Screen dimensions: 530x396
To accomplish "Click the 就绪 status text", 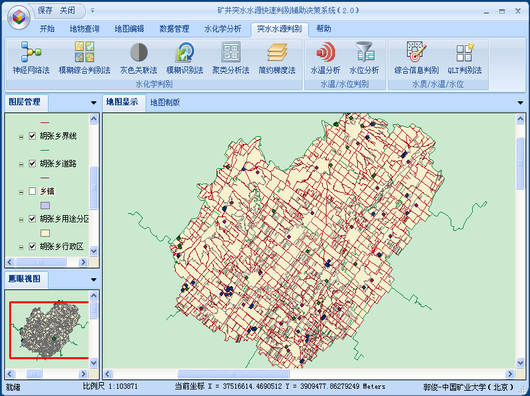I will (13, 387).
